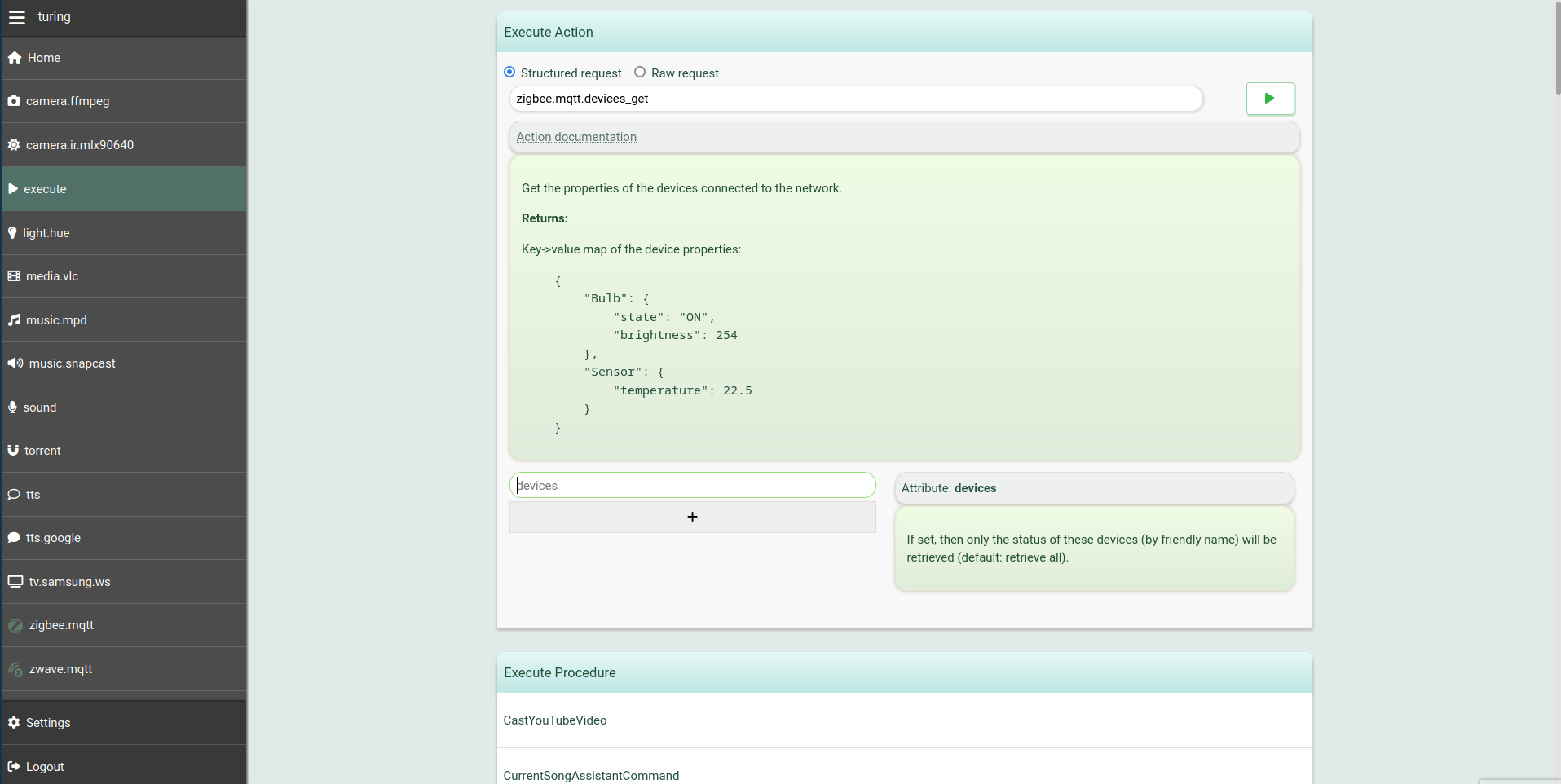Image resolution: width=1561 pixels, height=784 pixels.
Task: Click the zwave.mqtt wave icon
Action: (15, 670)
